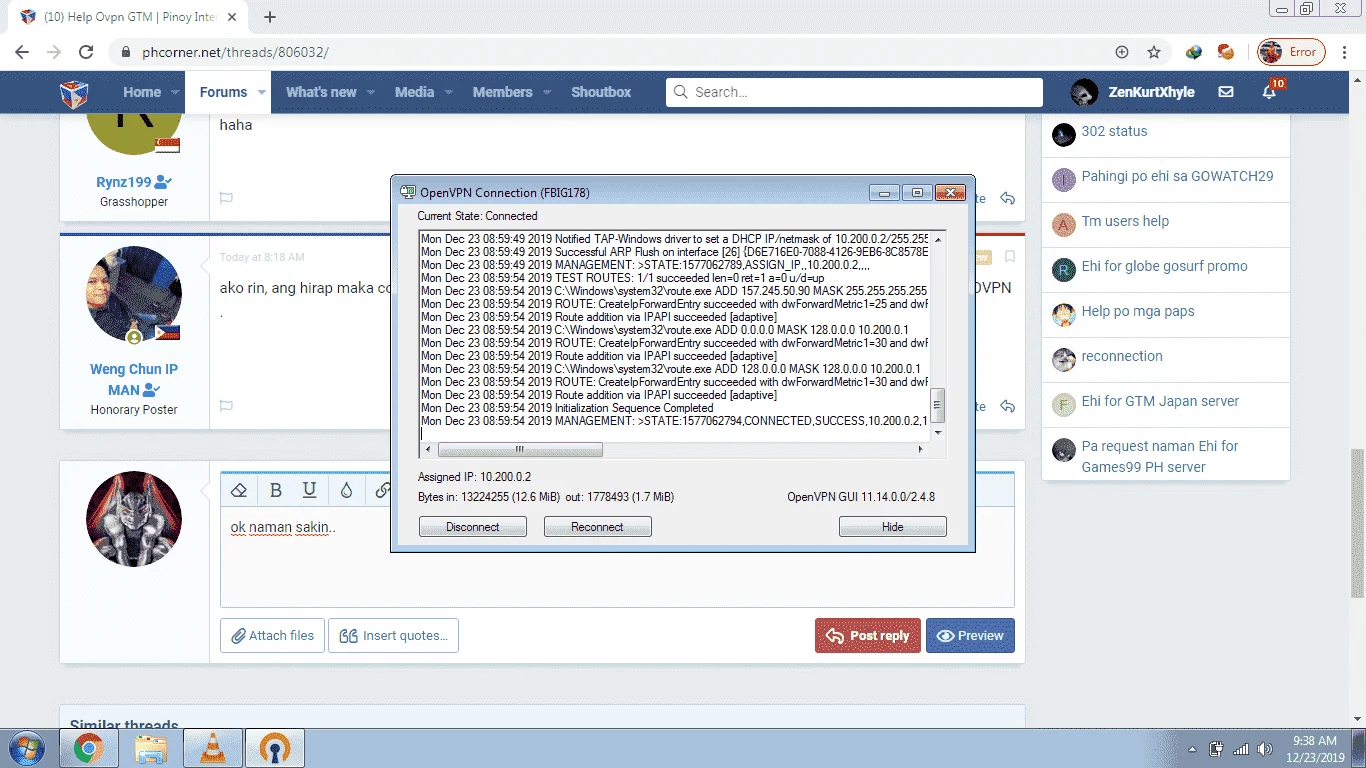Click the Santa-hat extension icon
This screenshot has height=768, width=1366.
tap(1225, 52)
